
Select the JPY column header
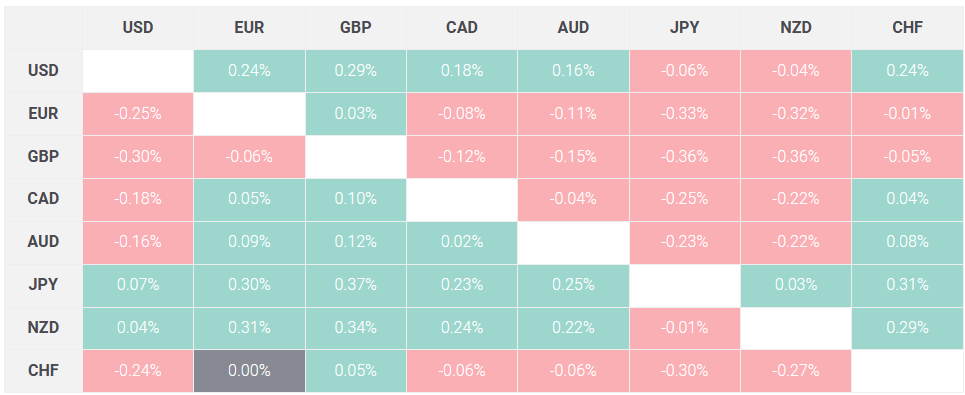tap(684, 28)
